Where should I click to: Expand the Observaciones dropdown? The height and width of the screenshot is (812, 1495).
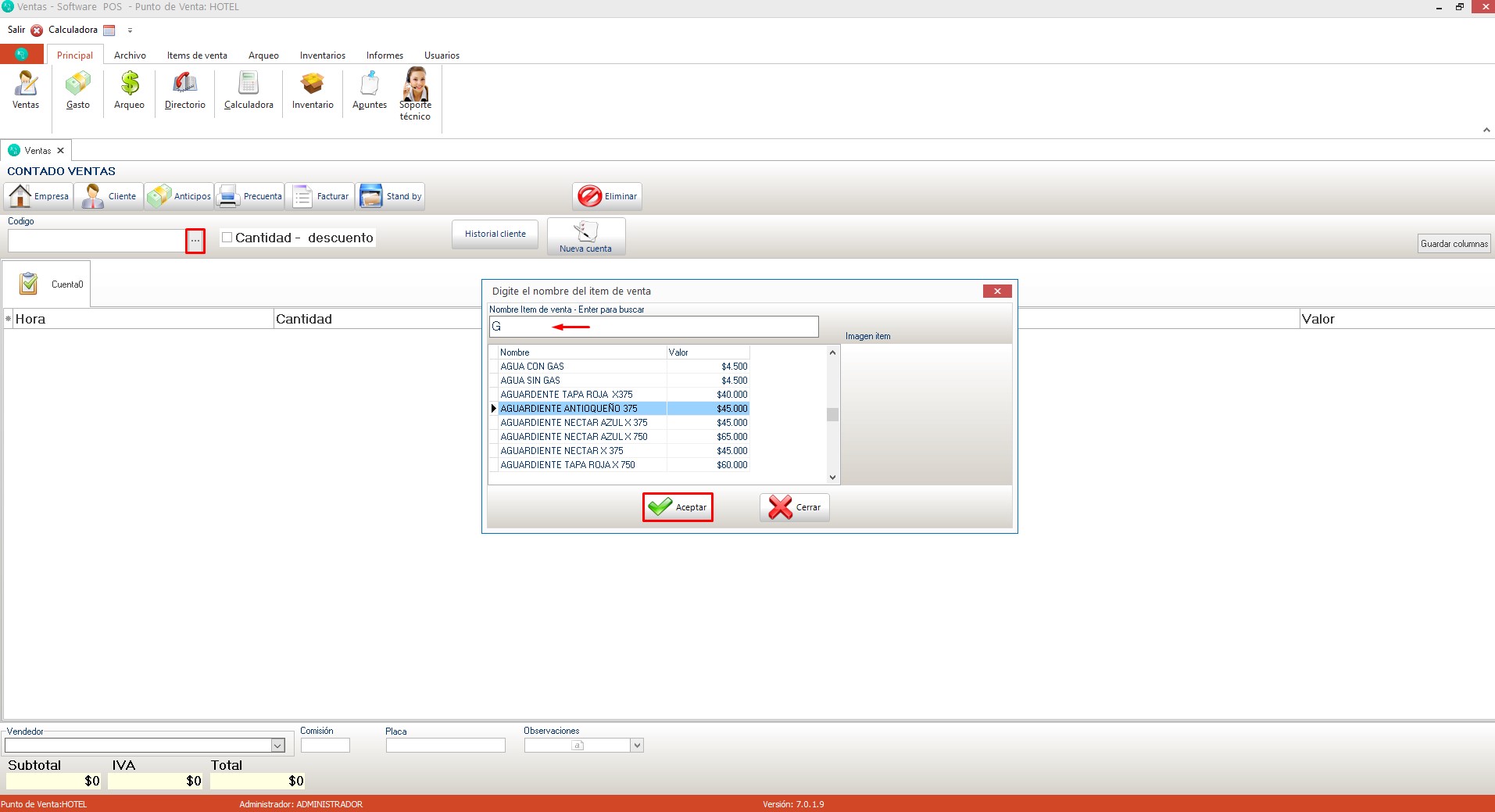637,746
